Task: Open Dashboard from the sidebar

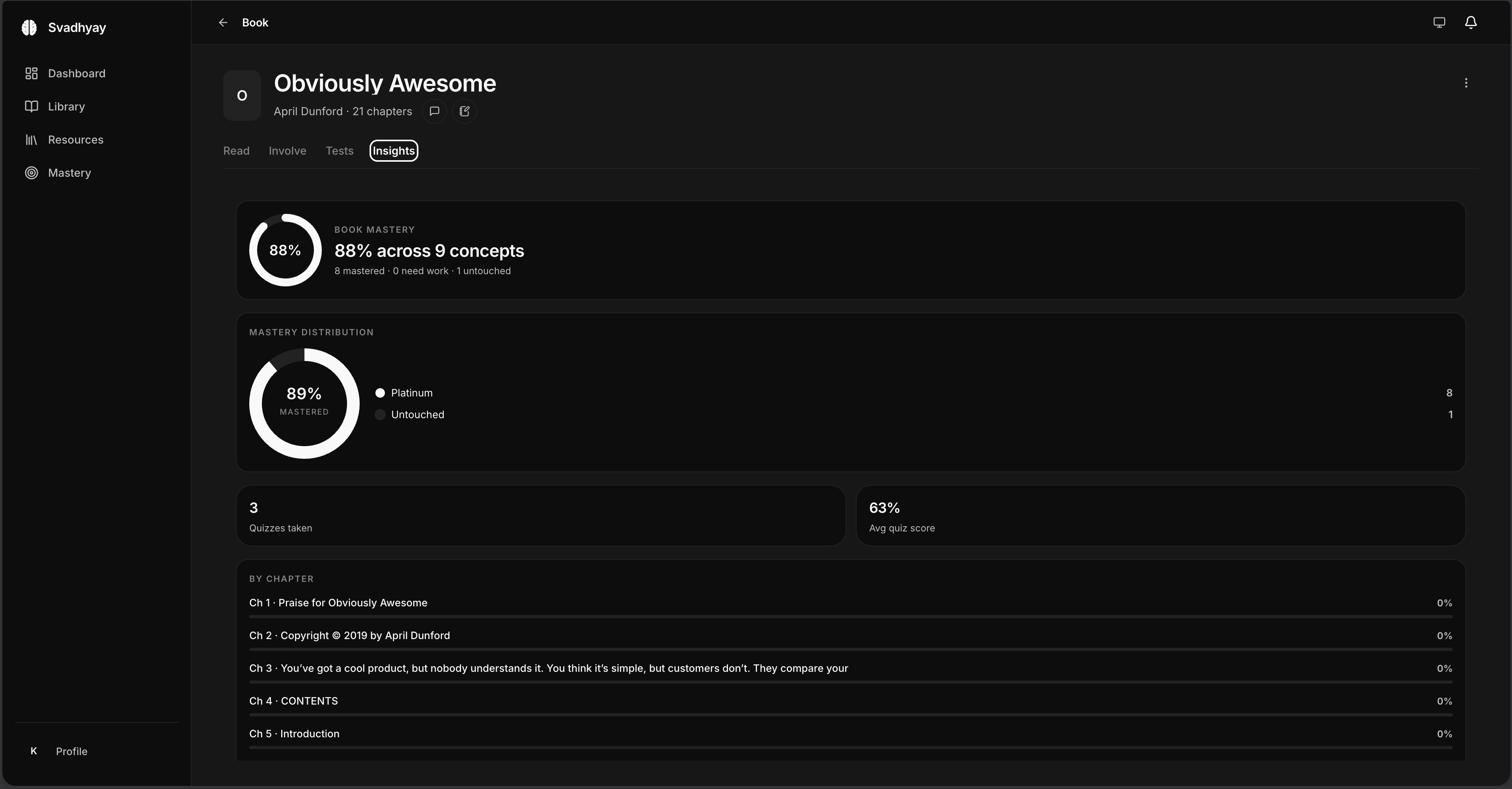Action: pyautogui.click(x=77, y=73)
